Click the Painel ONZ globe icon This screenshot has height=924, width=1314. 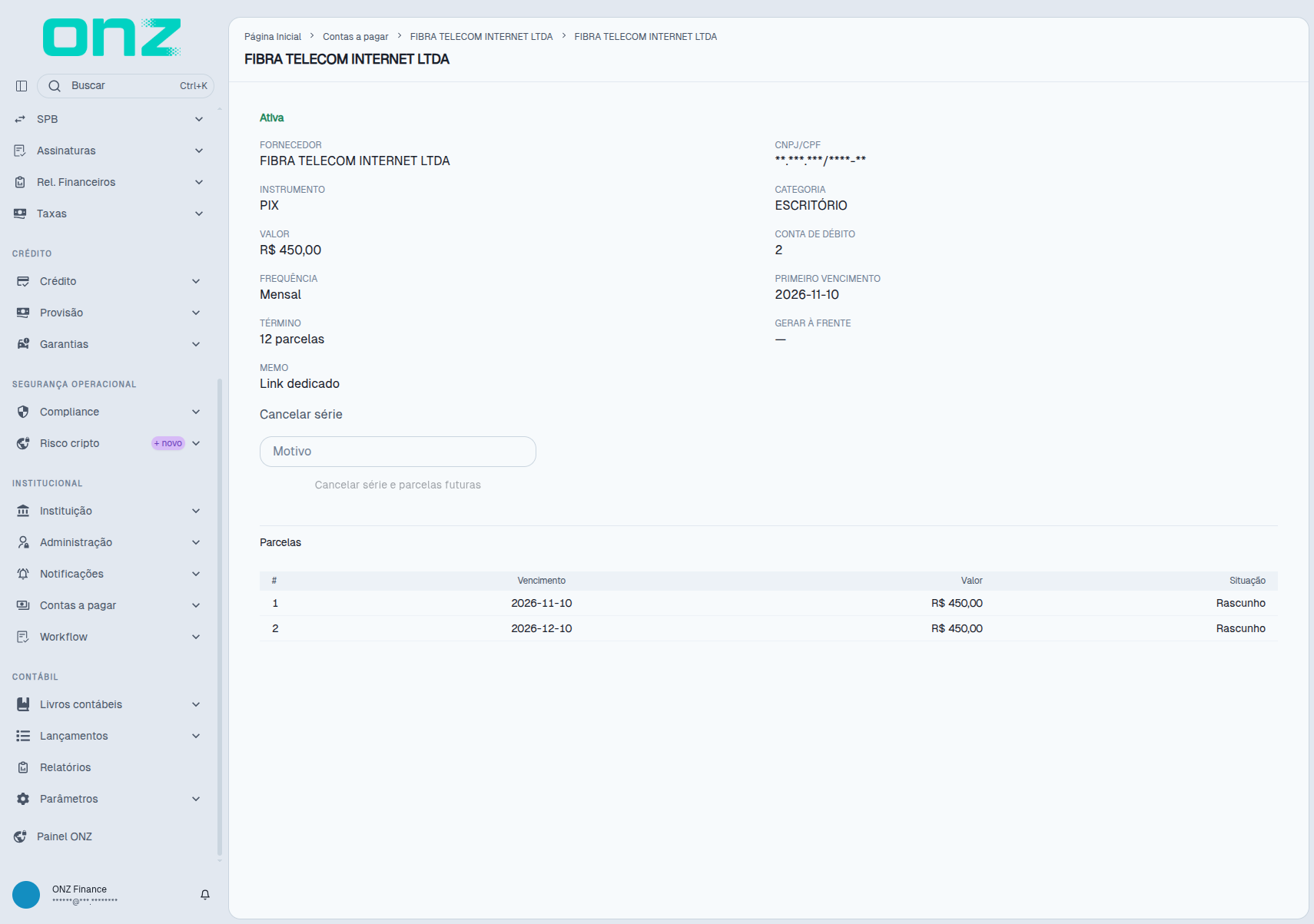pyautogui.click(x=20, y=836)
